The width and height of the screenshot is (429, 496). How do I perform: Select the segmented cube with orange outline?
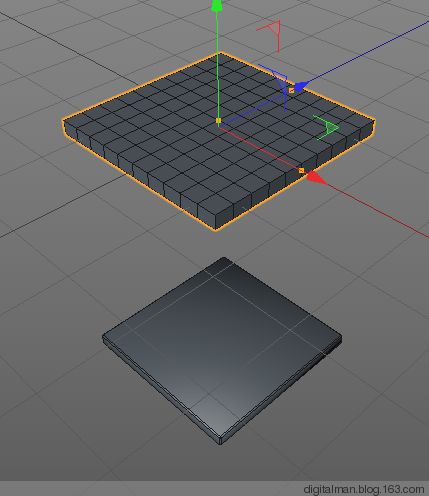click(x=218, y=141)
